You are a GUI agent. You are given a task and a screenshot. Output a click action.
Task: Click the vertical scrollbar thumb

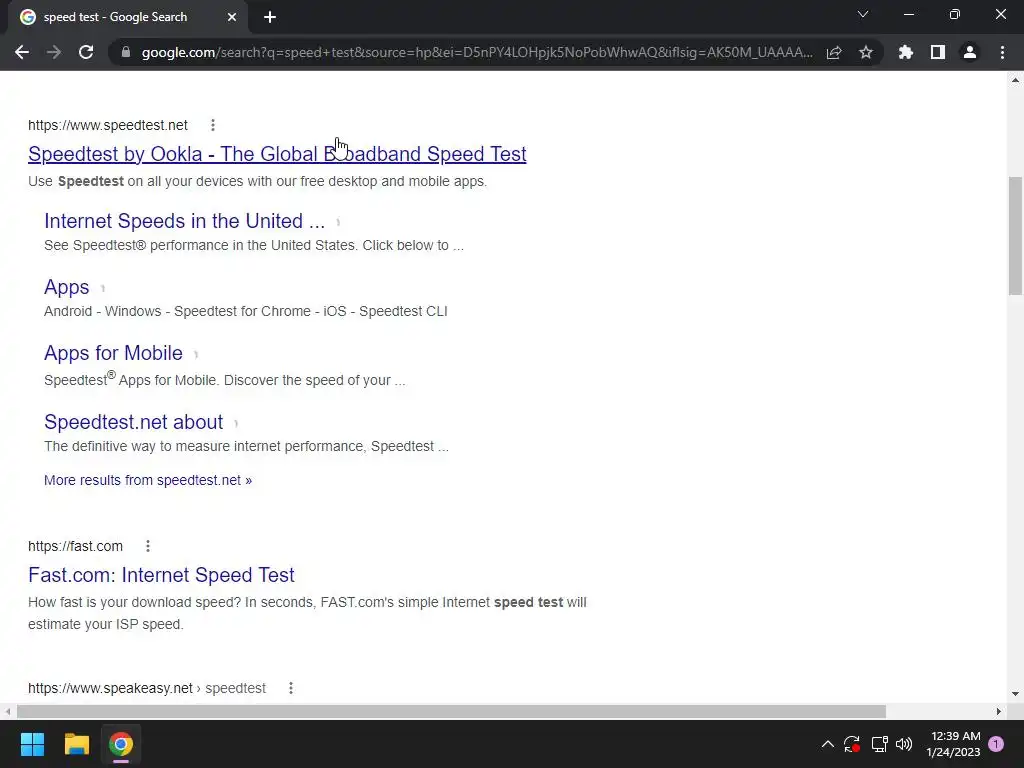(1016, 235)
